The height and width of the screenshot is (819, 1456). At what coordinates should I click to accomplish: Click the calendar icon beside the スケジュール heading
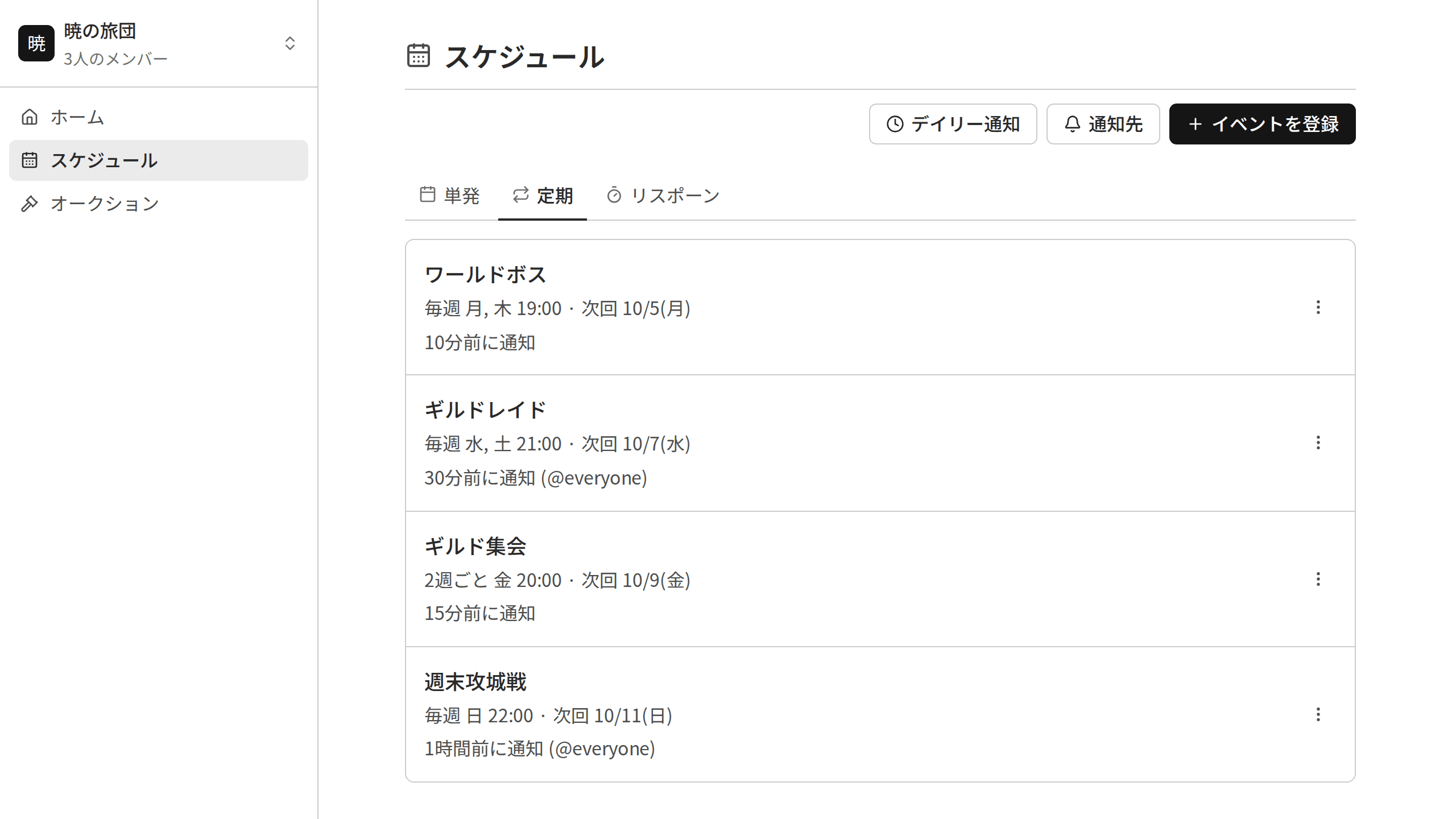(x=419, y=56)
